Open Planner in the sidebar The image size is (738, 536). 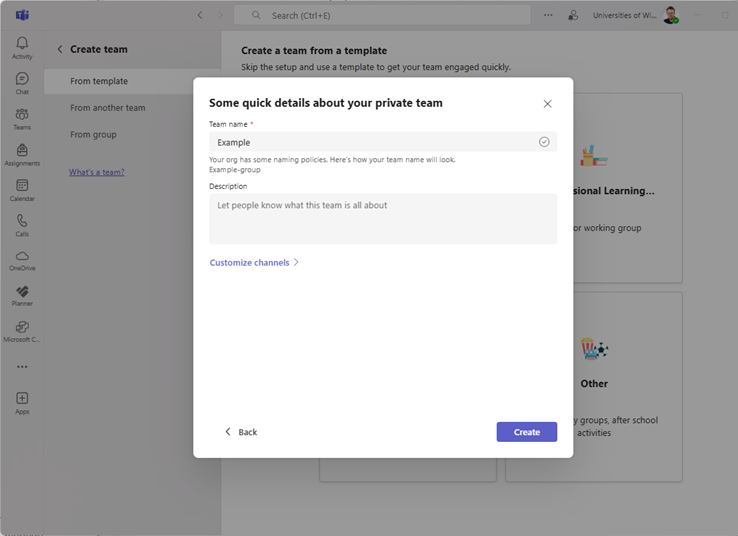pos(22,295)
